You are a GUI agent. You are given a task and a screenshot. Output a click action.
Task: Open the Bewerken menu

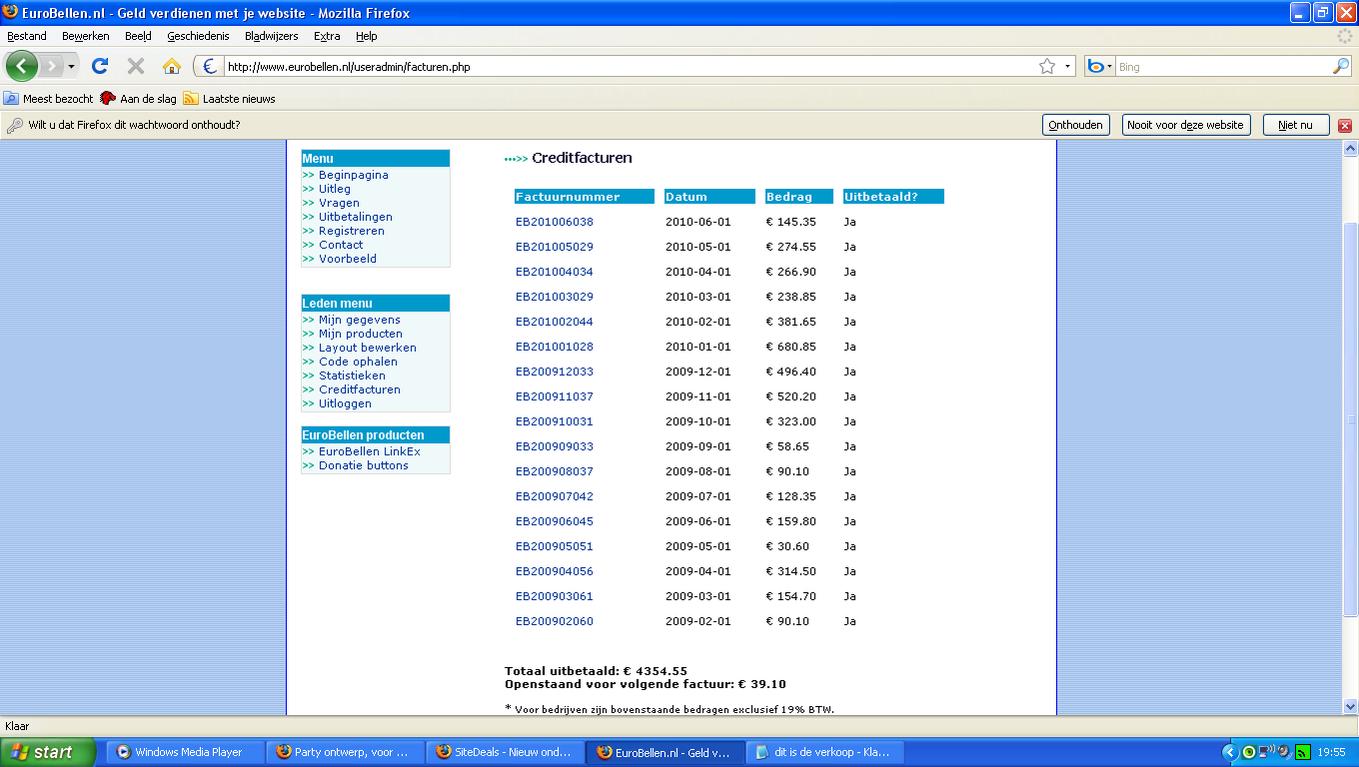point(86,36)
